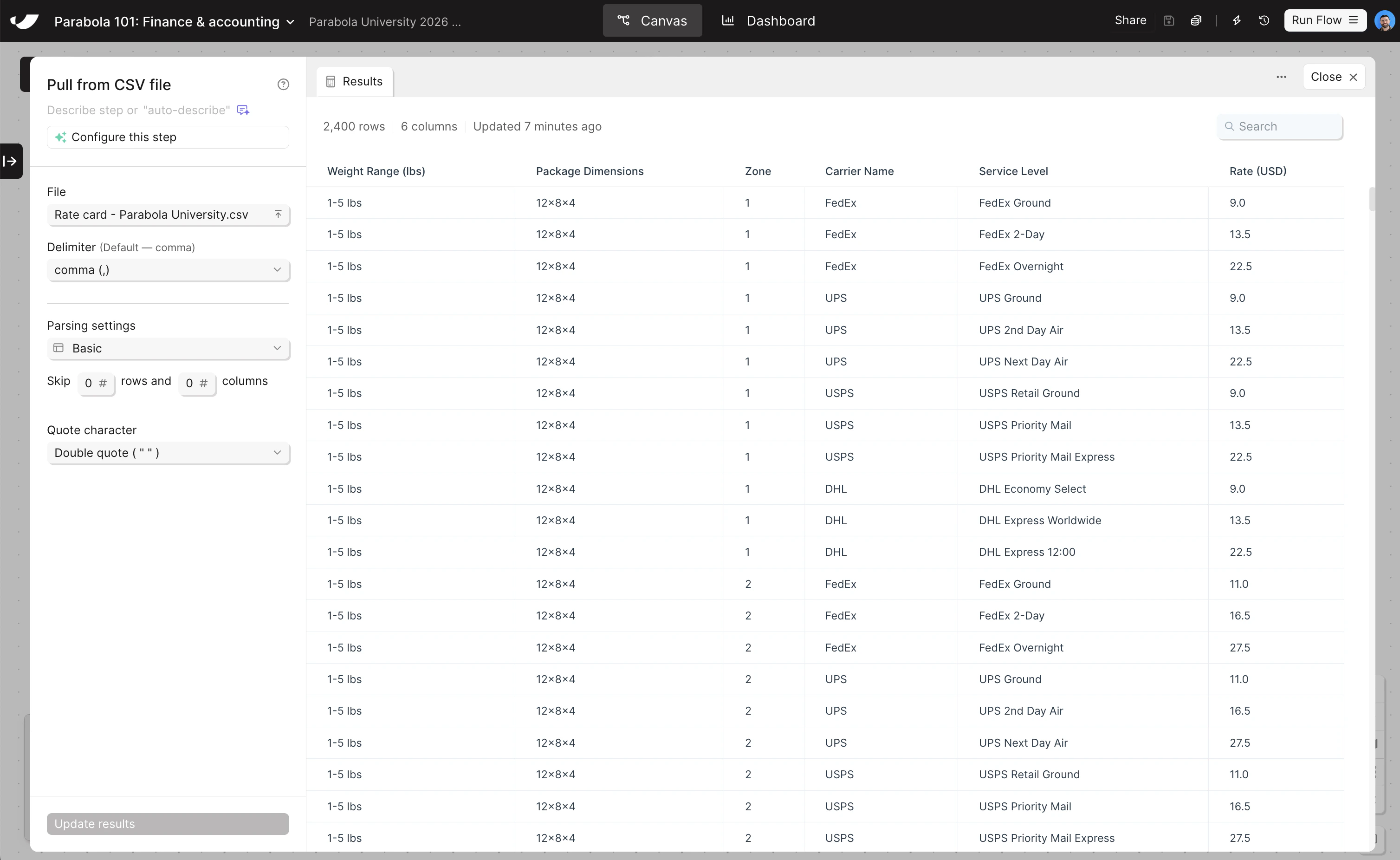Click the Results table icon
1400x860 pixels.
(331, 82)
